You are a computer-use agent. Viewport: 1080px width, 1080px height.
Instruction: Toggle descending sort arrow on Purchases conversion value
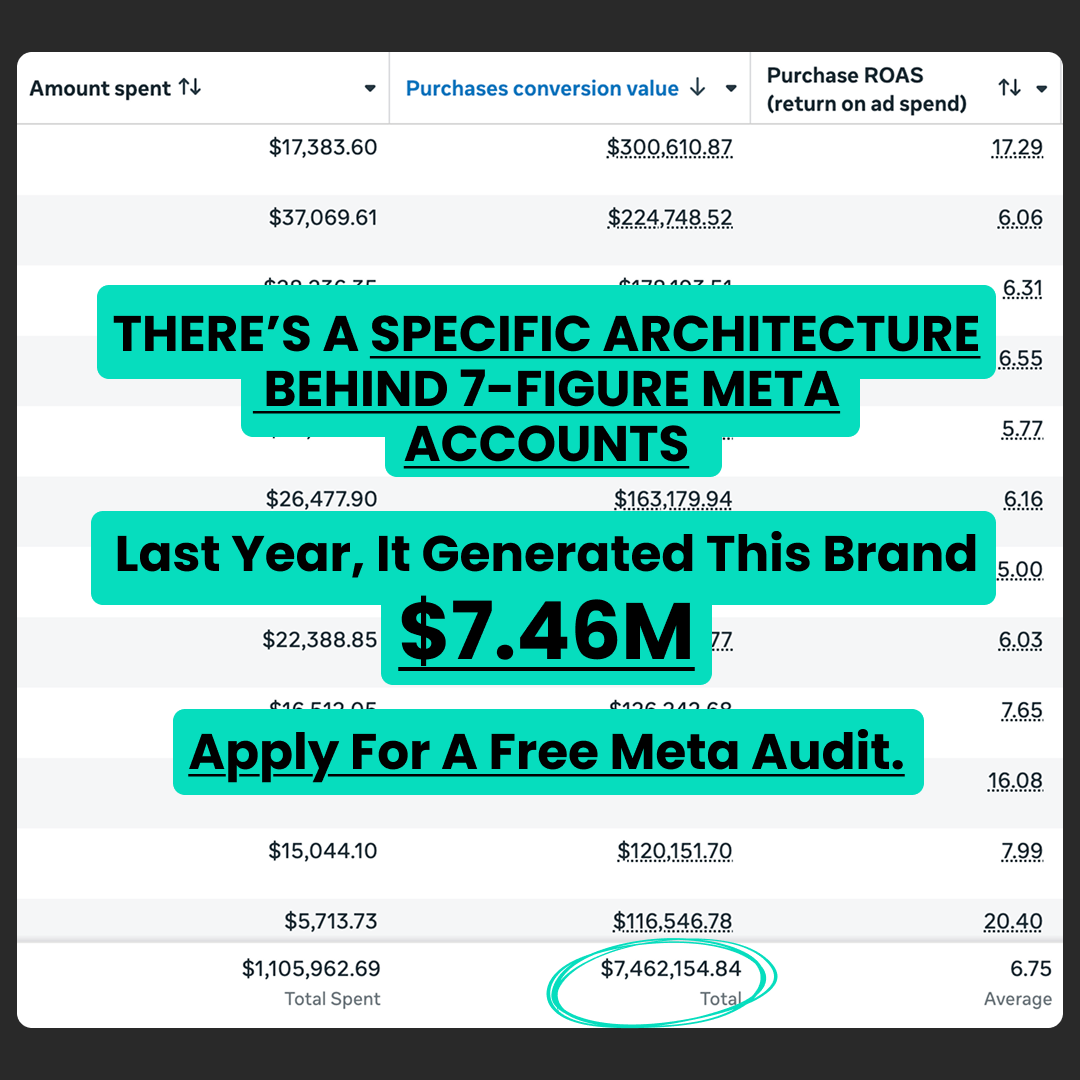coord(698,87)
